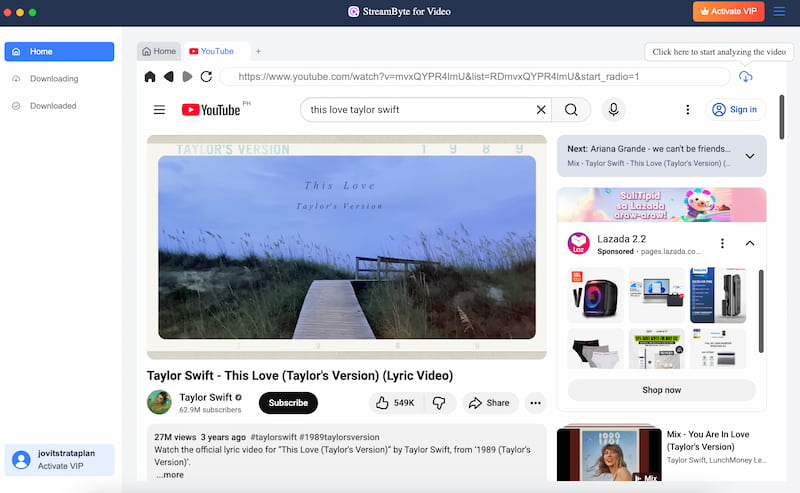Click the browser home icon
The height and width of the screenshot is (493, 800).
tap(149, 77)
